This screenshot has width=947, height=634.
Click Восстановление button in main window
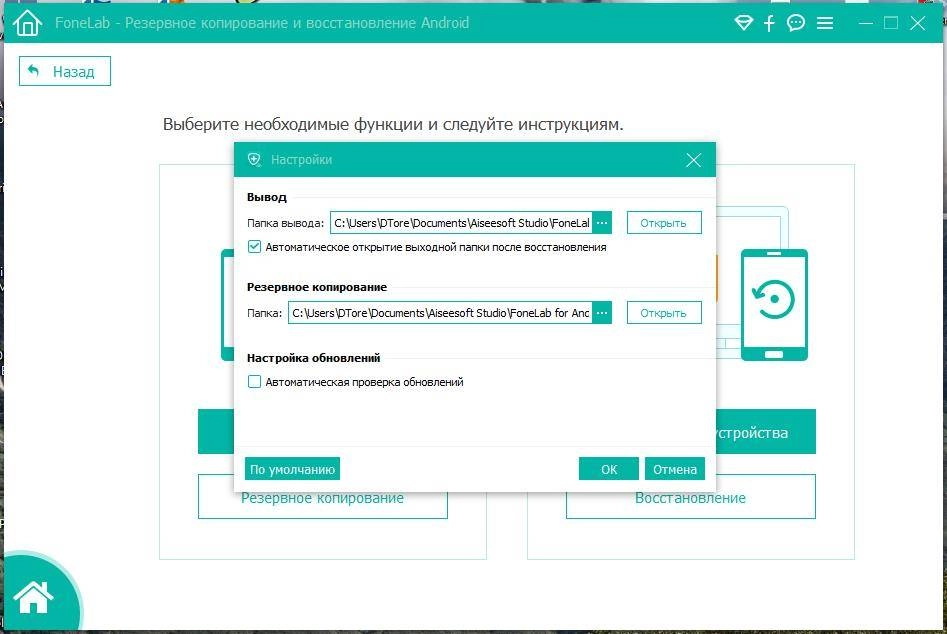690,498
